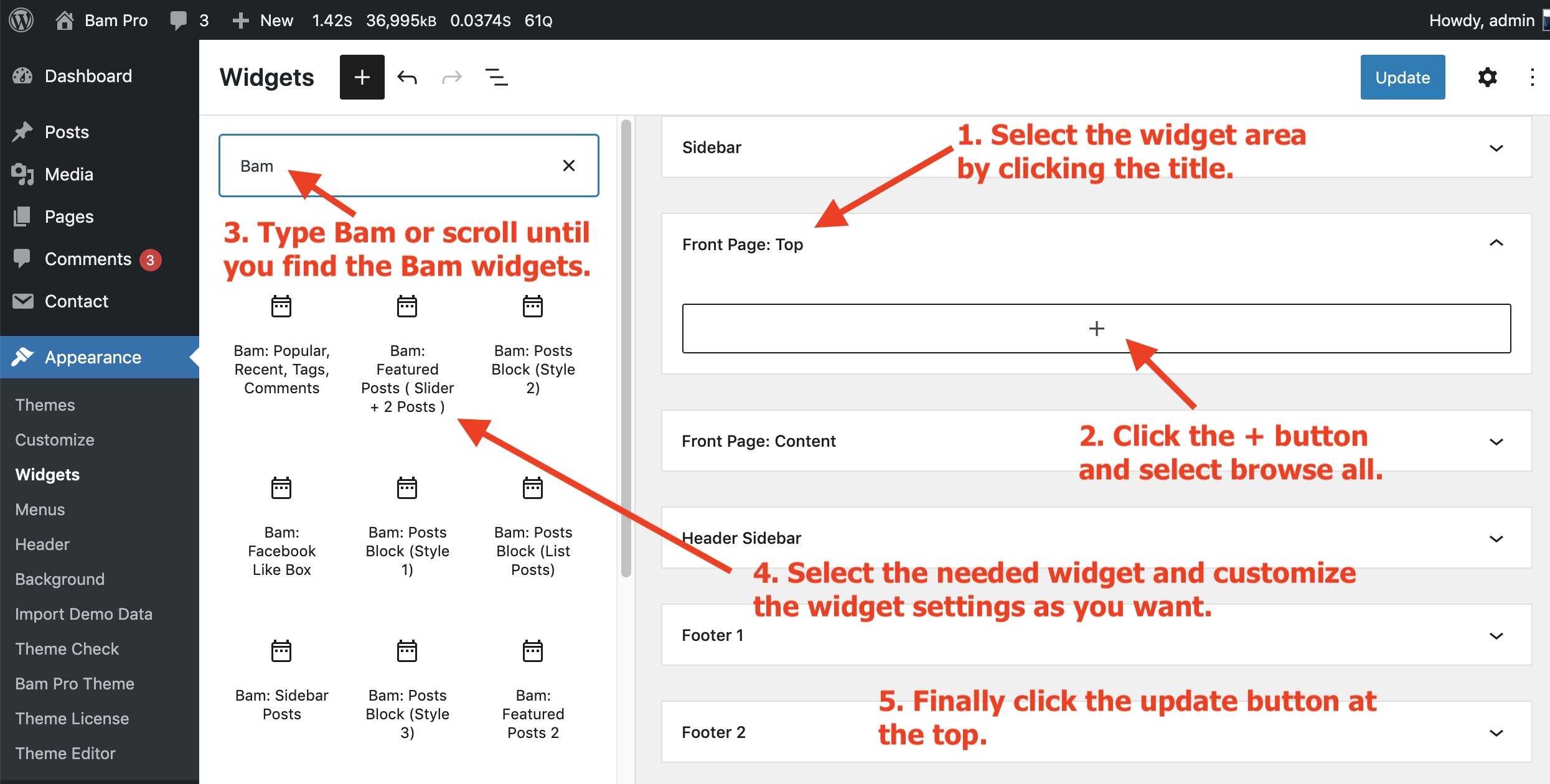Viewport: 1550px width, 784px height.
Task: Insert Bam: Popular, Recent, Tags, Comments widget
Action: (x=281, y=346)
